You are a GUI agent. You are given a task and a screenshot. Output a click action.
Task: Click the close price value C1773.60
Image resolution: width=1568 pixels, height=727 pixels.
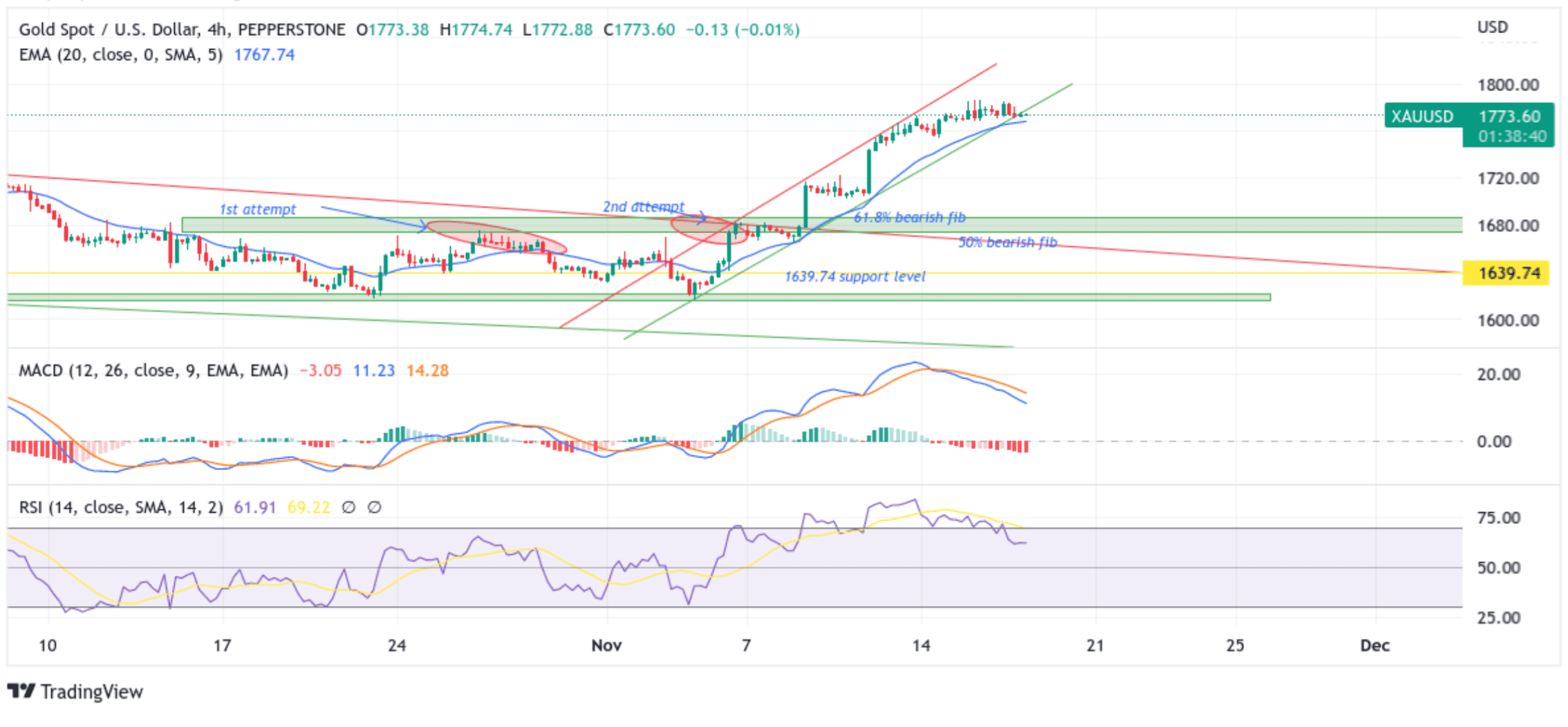coord(639,30)
